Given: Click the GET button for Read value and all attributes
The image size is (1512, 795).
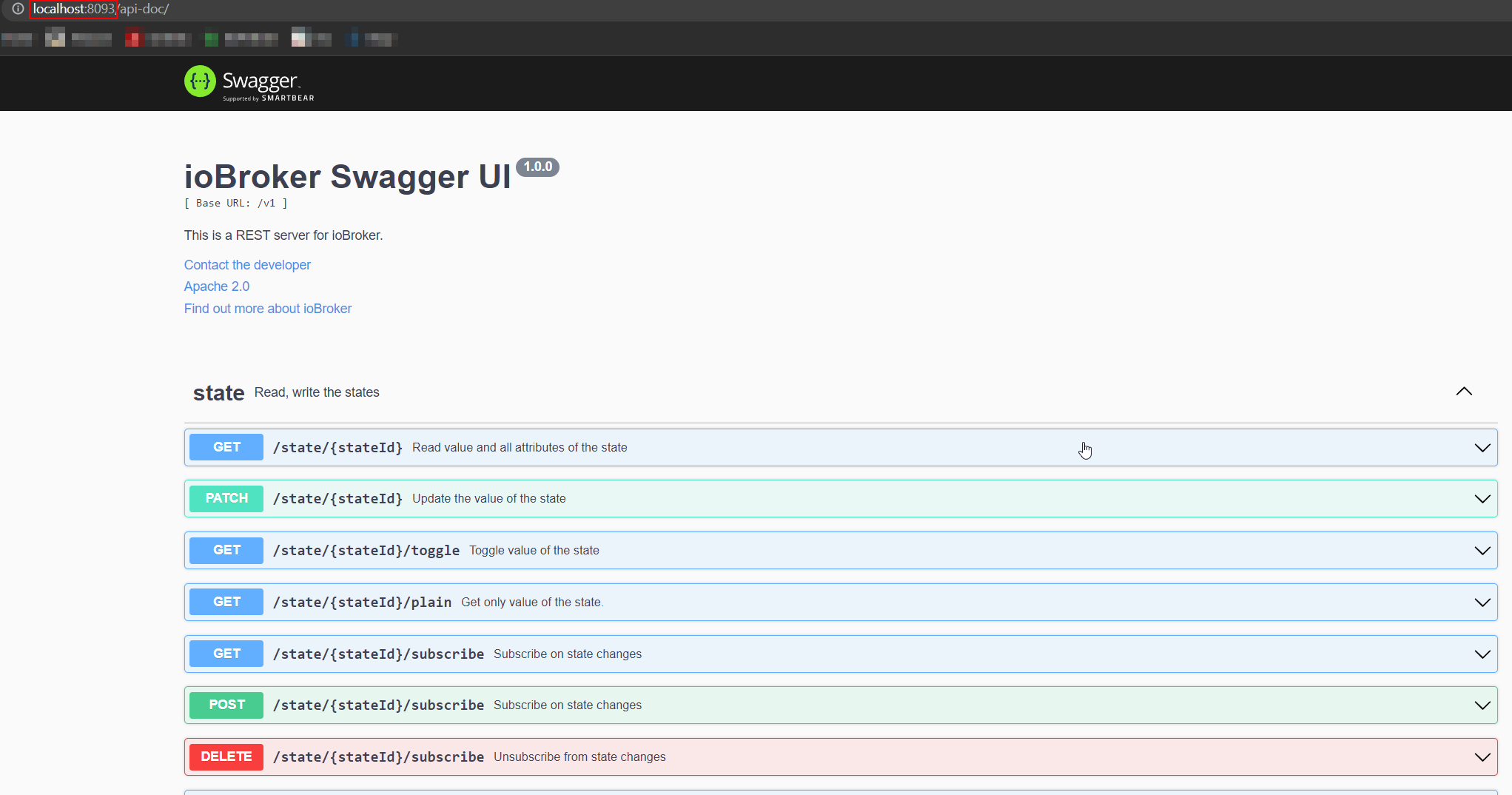Looking at the screenshot, I should (226, 447).
